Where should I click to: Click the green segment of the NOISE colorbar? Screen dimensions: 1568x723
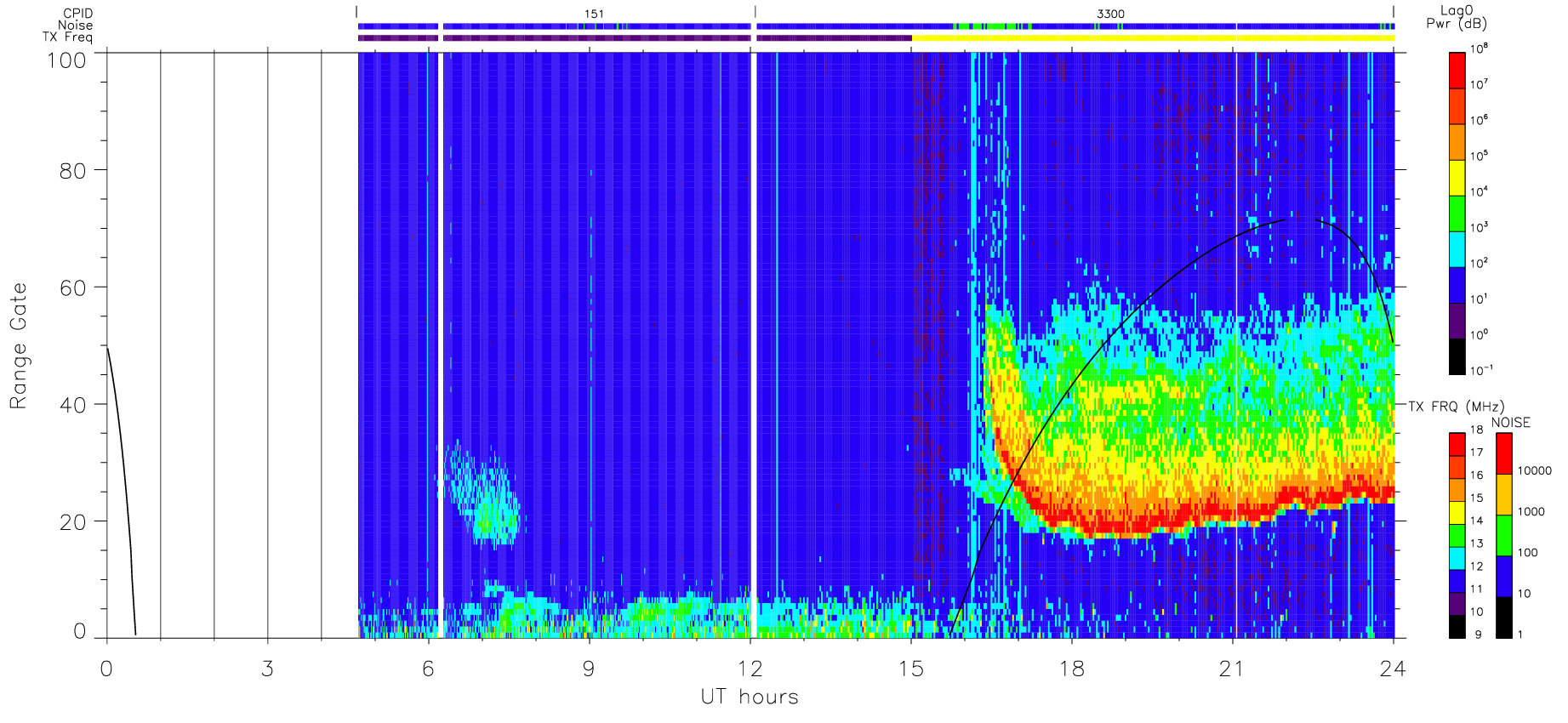[1504, 535]
